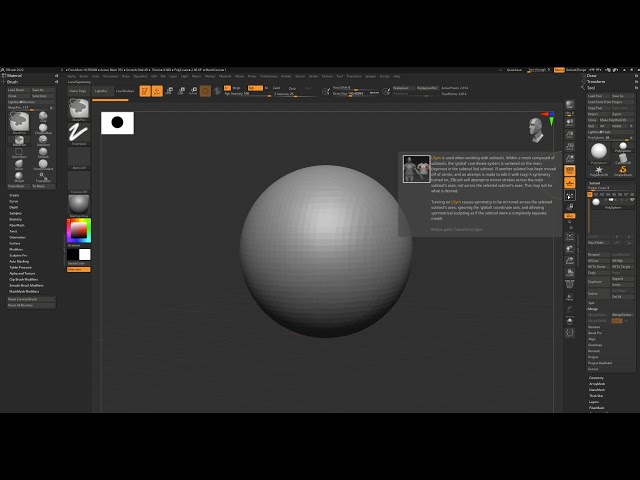
Task: Open the material sphere selector on left shelf
Action: (79, 206)
